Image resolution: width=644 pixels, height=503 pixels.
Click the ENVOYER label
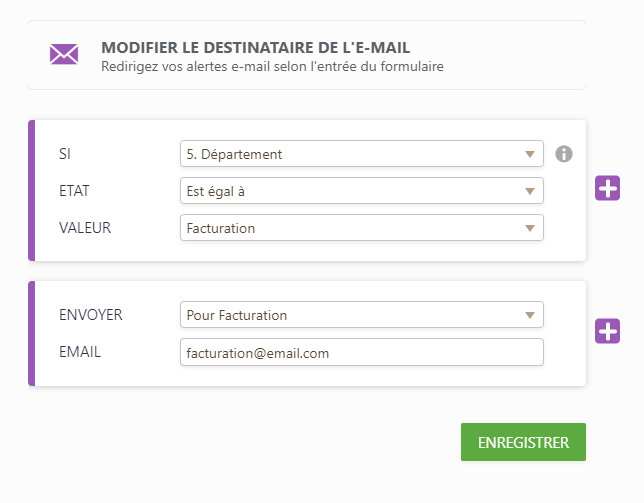[91, 315]
